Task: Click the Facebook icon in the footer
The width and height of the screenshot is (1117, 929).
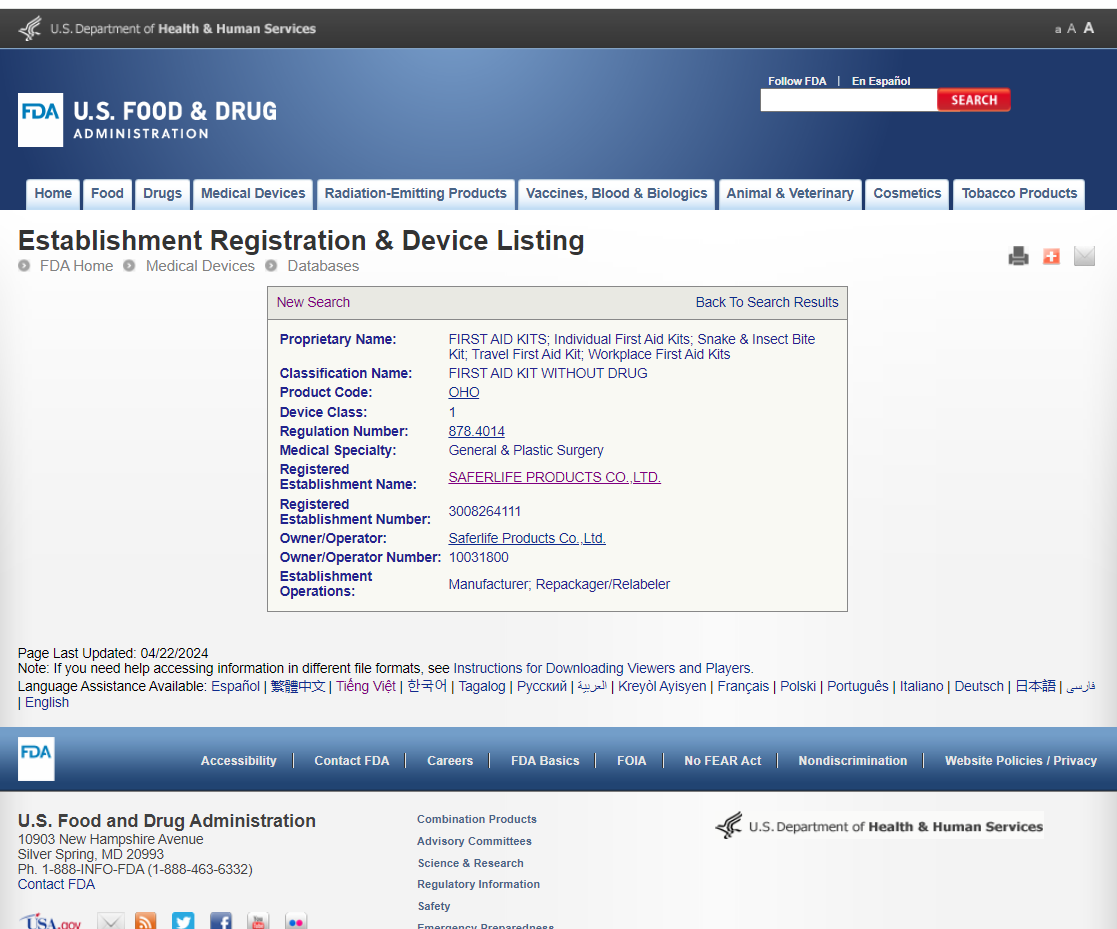Action: click(220, 921)
